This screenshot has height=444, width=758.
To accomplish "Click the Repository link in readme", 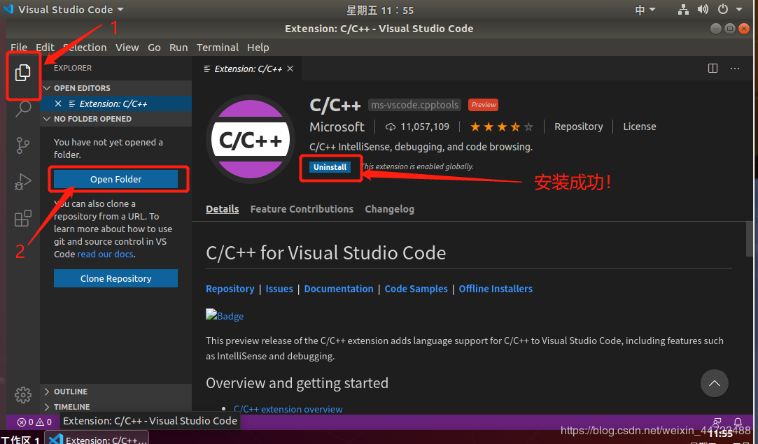I will [230, 289].
